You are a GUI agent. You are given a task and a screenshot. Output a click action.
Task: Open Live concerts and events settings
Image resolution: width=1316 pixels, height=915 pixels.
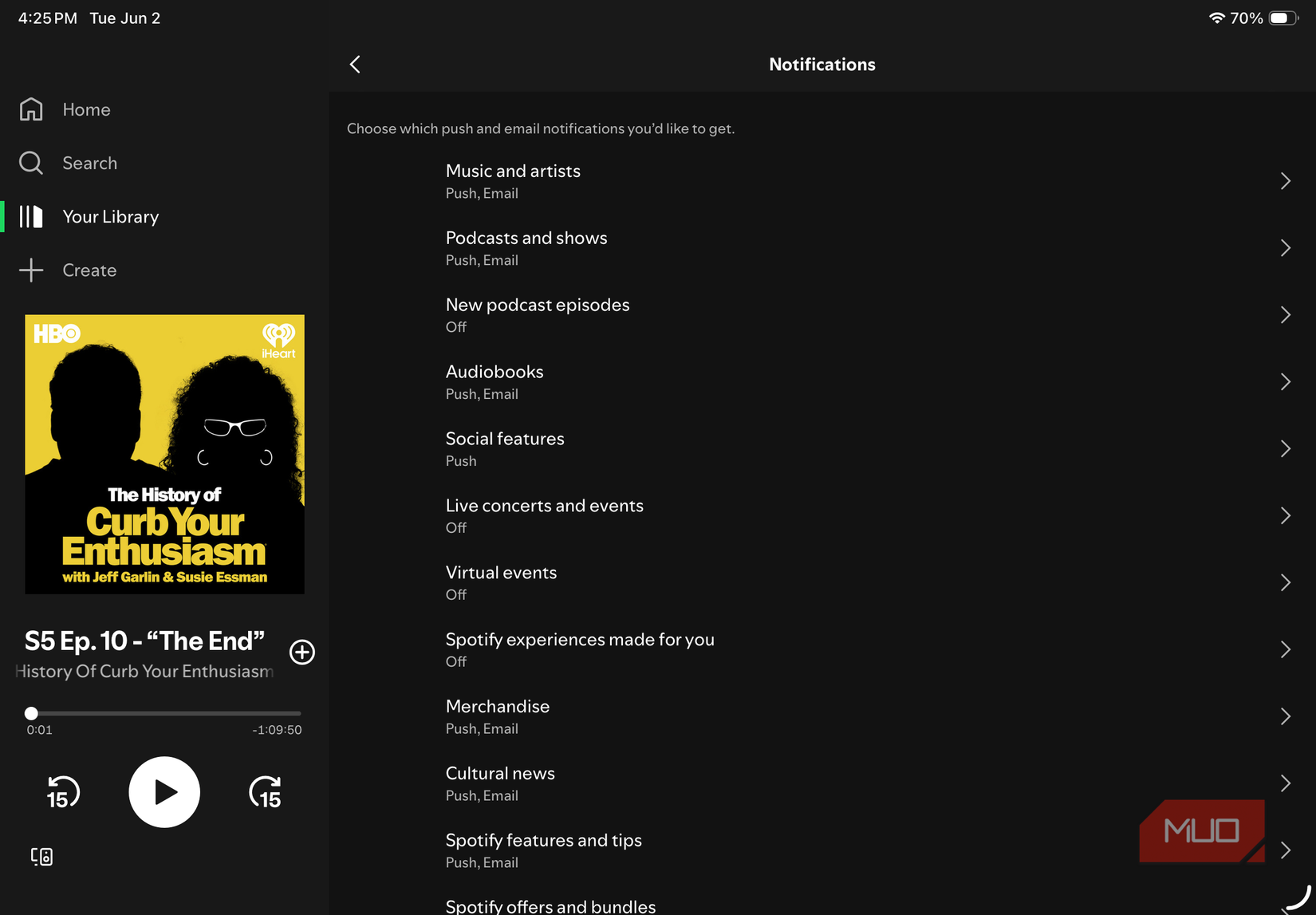[x=822, y=516]
